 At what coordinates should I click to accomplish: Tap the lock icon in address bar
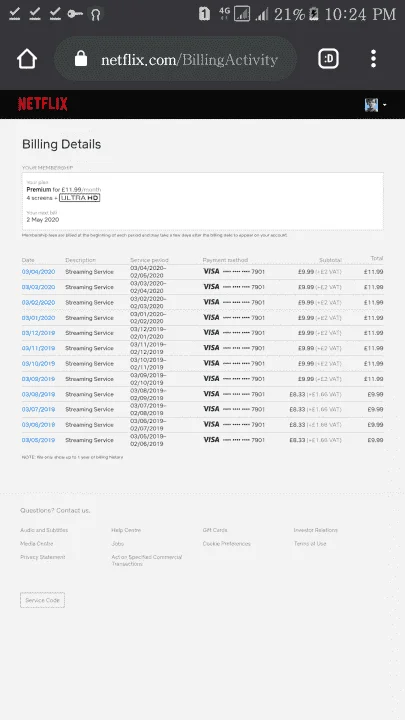(x=81, y=59)
